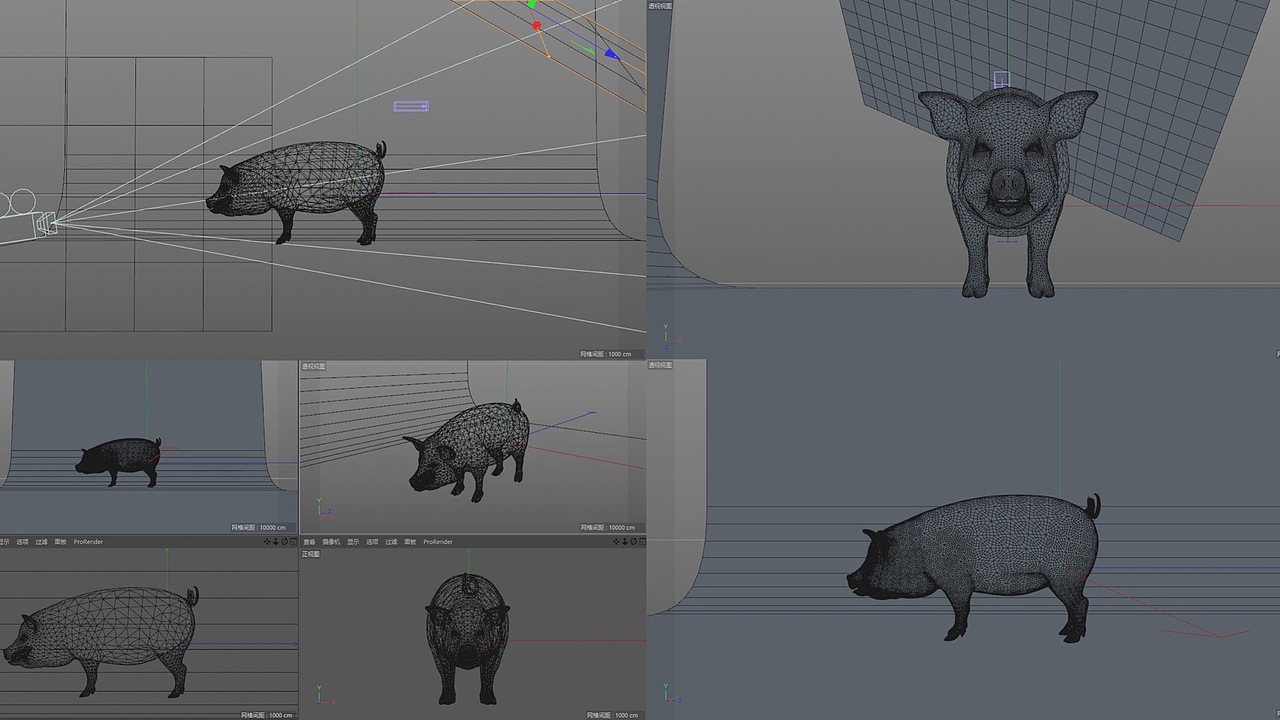The height and width of the screenshot is (720, 1280).
Task: Click the blue axis arrow on the orange frame
Action: pyautogui.click(x=612, y=55)
